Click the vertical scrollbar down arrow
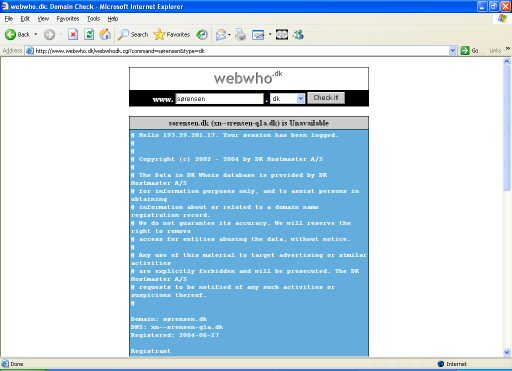Viewport: 512px width, 371px height. pyautogui.click(x=507, y=352)
